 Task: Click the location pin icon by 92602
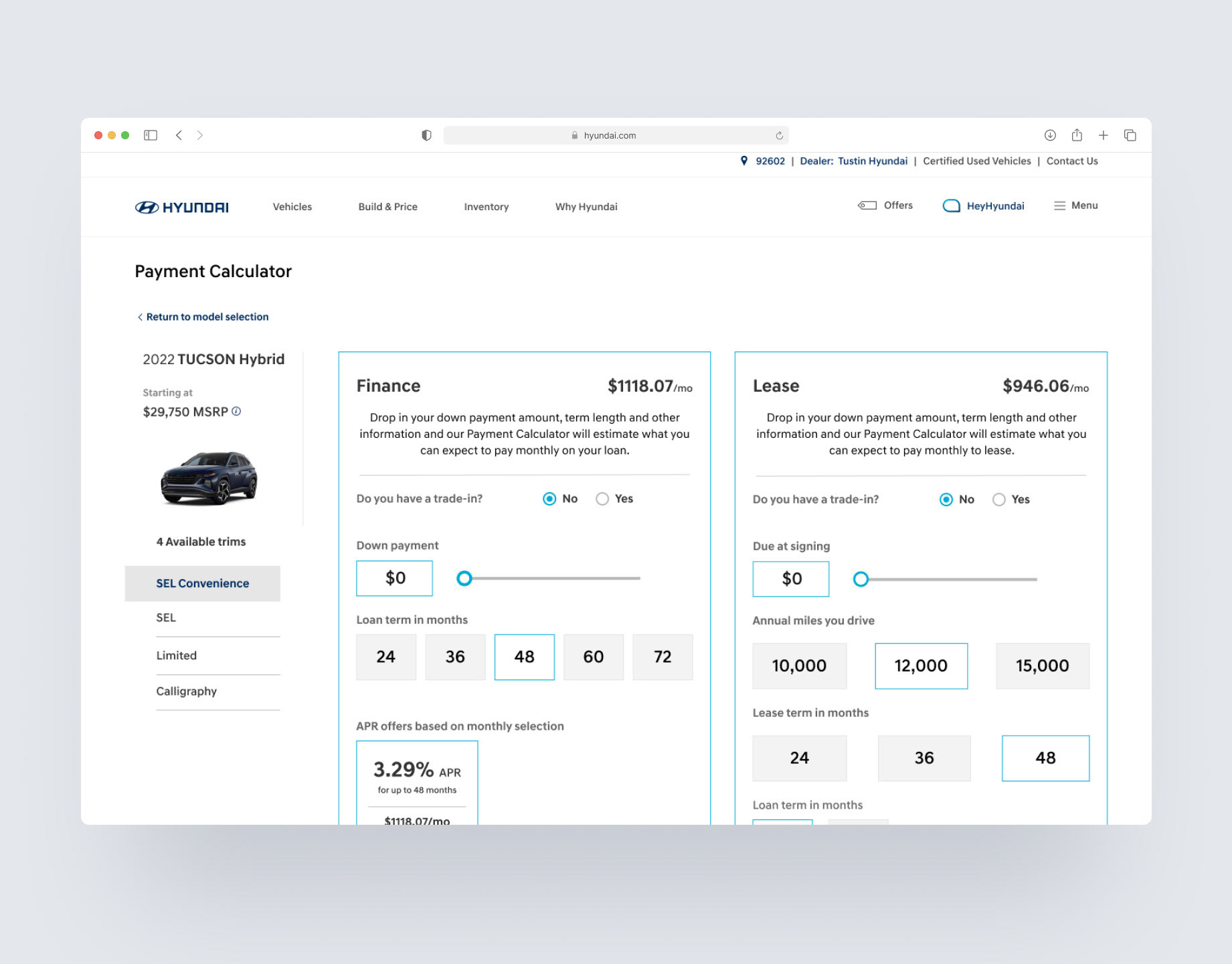pos(743,161)
